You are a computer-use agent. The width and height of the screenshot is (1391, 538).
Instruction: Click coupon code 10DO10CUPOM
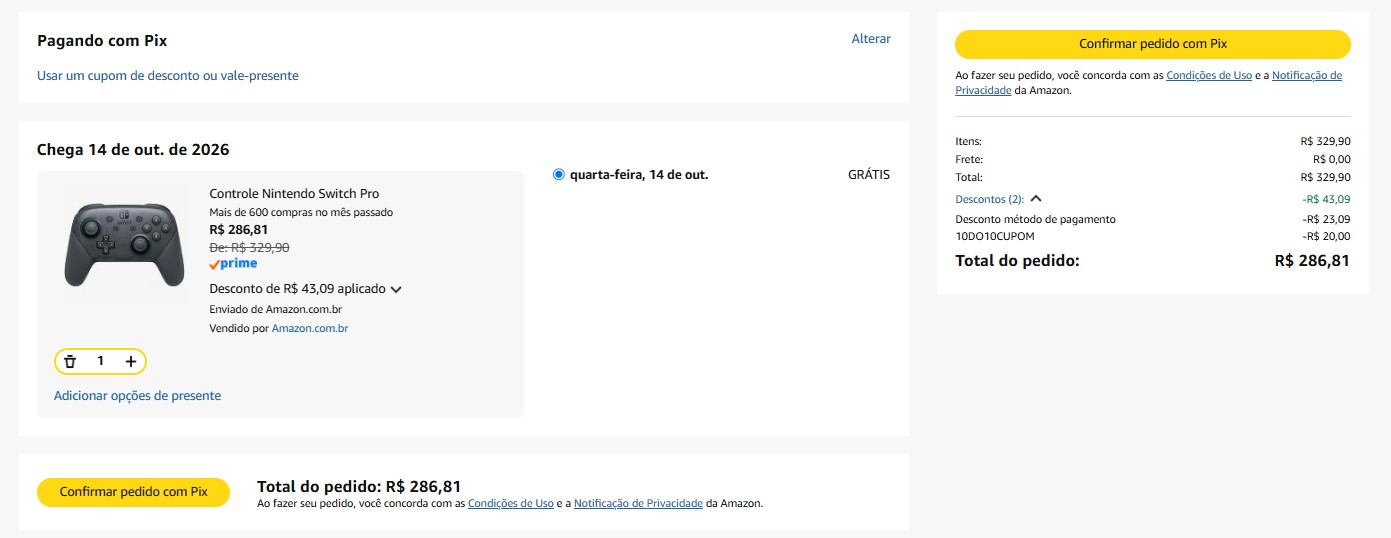pos(995,237)
